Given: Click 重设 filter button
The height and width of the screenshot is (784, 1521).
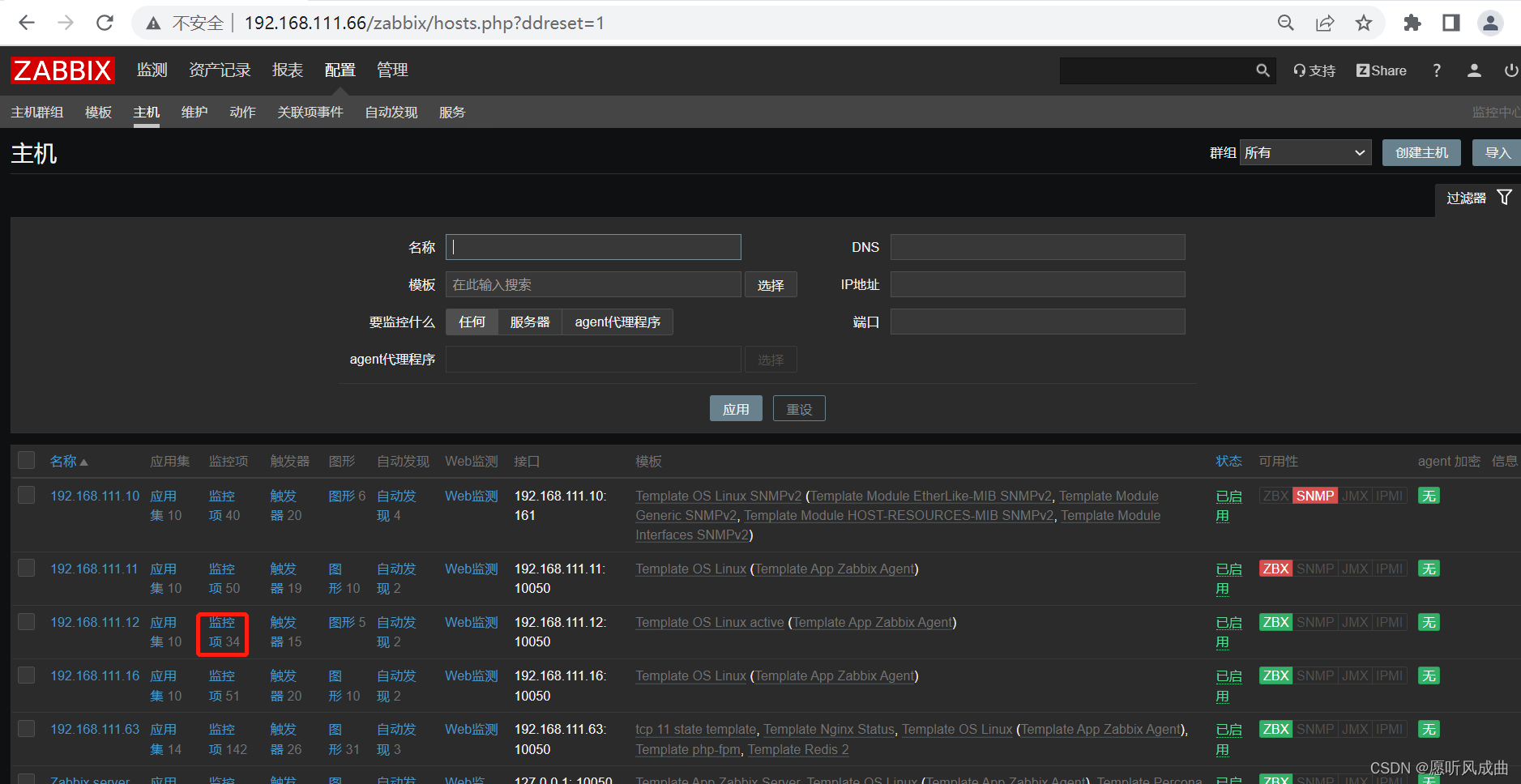Looking at the screenshot, I should point(799,409).
